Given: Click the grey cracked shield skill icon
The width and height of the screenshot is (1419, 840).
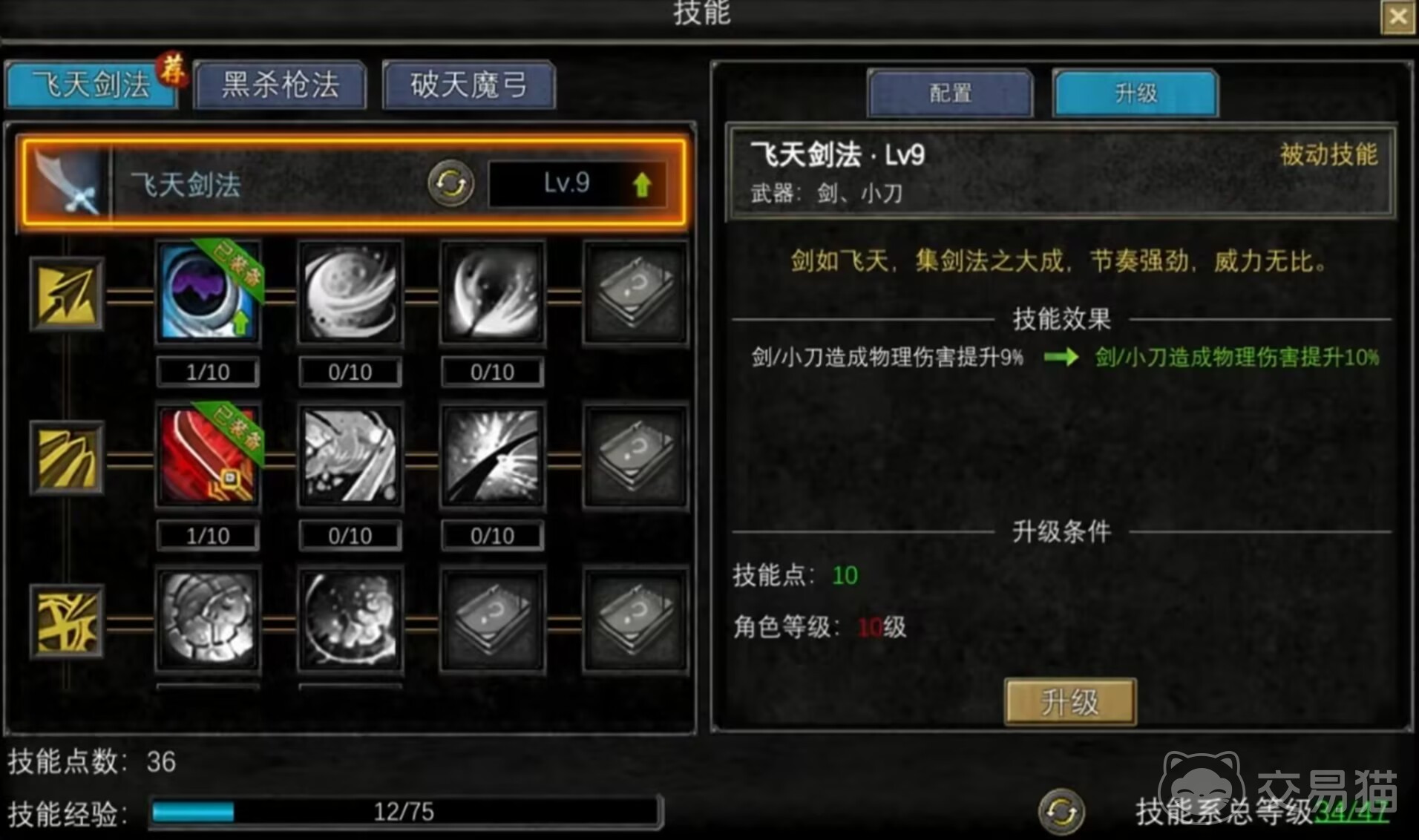Looking at the screenshot, I should click(209, 620).
